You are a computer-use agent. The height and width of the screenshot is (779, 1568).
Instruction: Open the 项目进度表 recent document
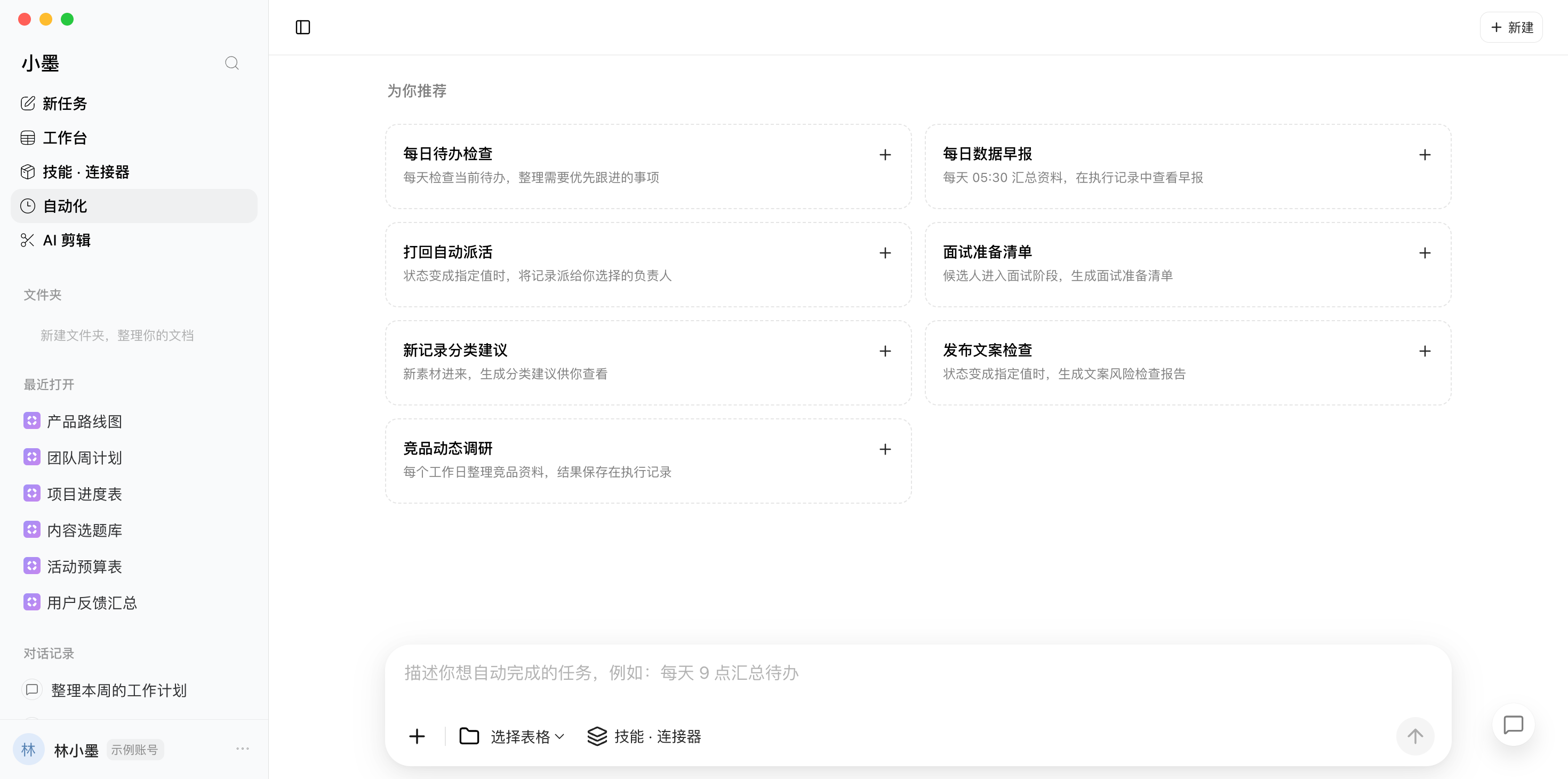point(134,494)
